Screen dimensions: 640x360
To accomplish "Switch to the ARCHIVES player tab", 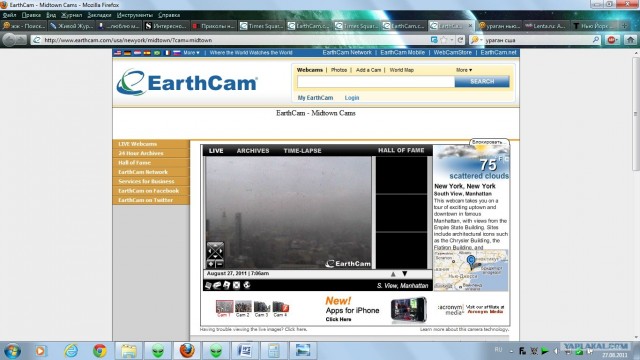I will point(253,151).
